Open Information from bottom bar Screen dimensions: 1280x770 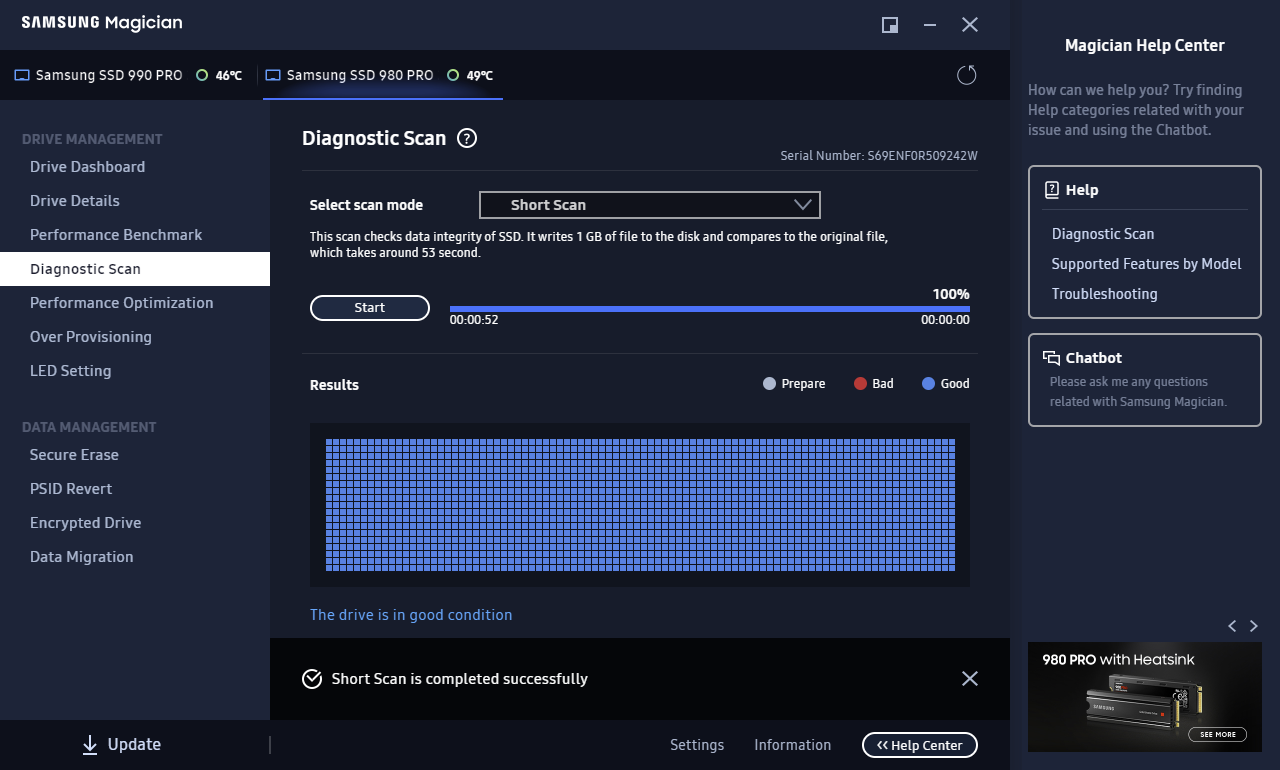(792, 745)
